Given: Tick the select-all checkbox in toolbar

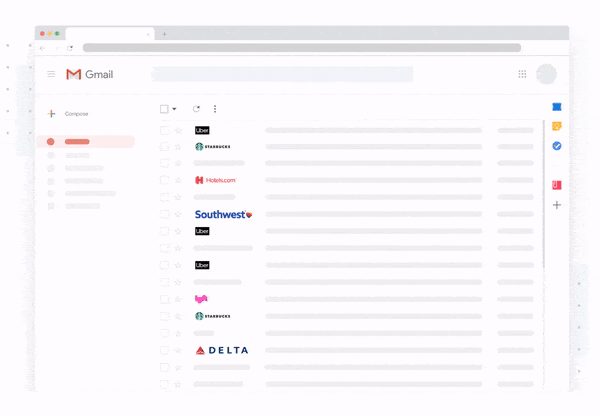Looking at the screenshot, I should pyautogui.click(x=164, y=109).
